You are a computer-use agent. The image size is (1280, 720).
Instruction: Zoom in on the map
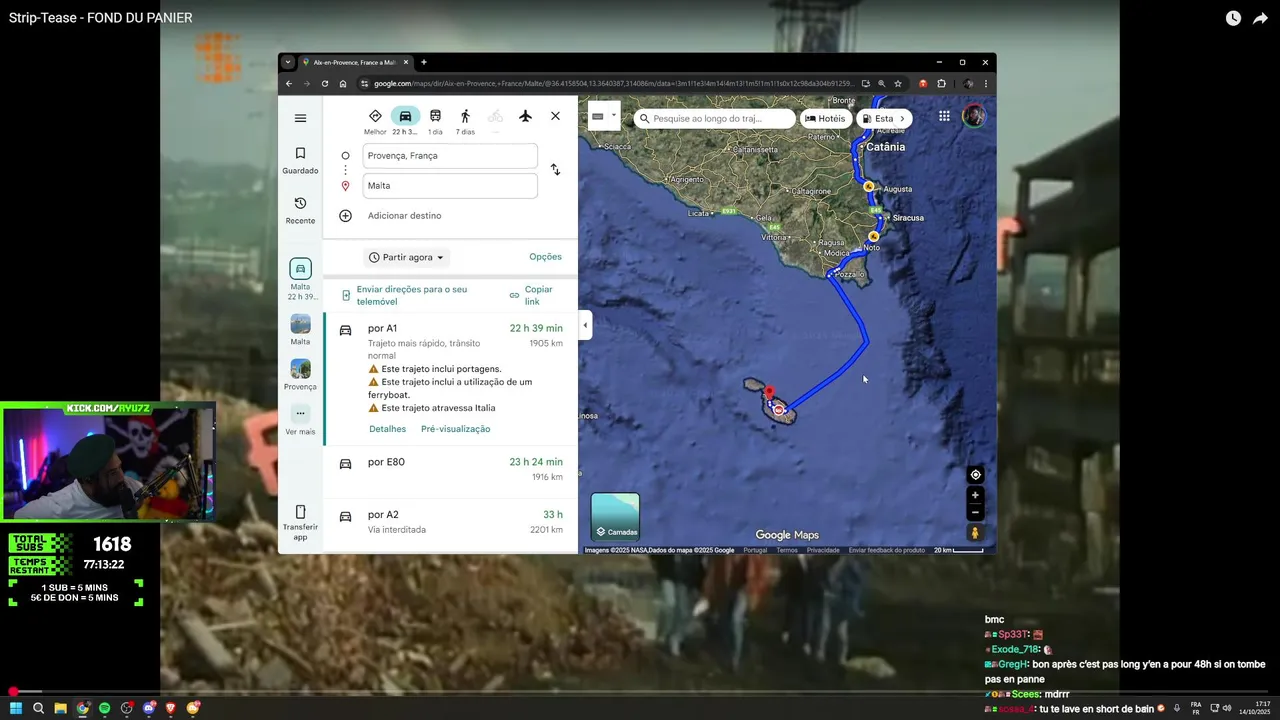(976, 495)
